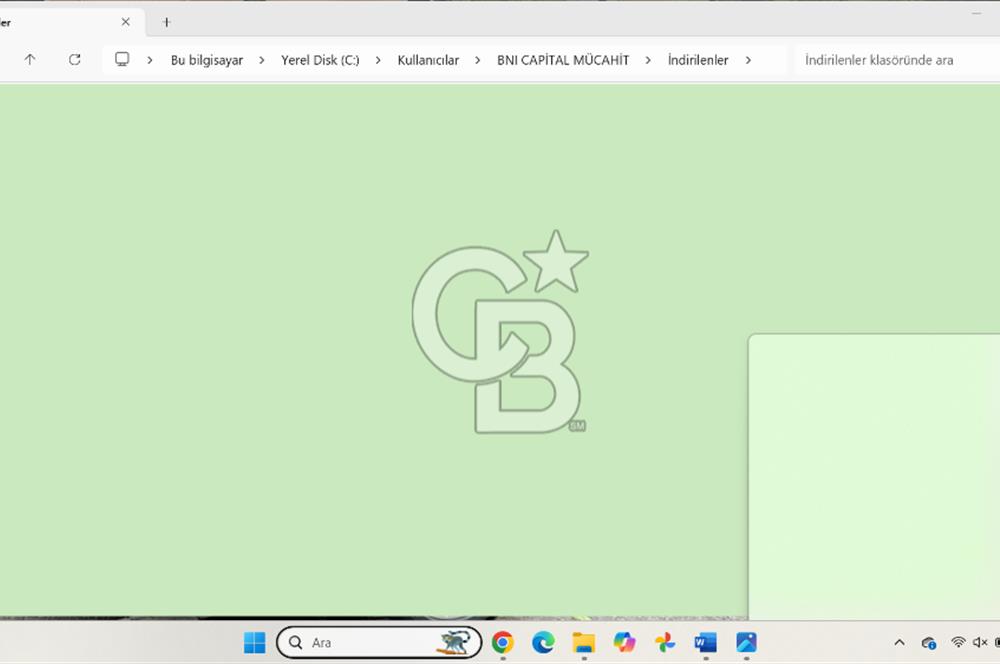Open Copilot from the taskbar
1000x664 pixels.
(625, 642)
